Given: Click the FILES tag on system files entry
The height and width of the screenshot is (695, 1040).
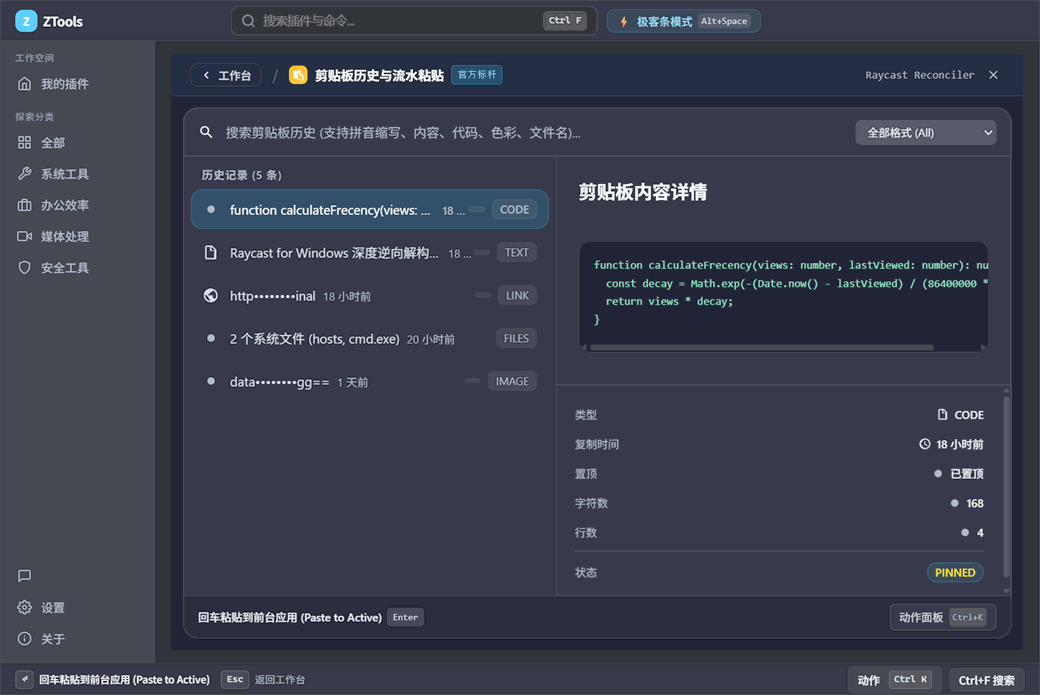Looking at the screenshot, I should point(516,339).
